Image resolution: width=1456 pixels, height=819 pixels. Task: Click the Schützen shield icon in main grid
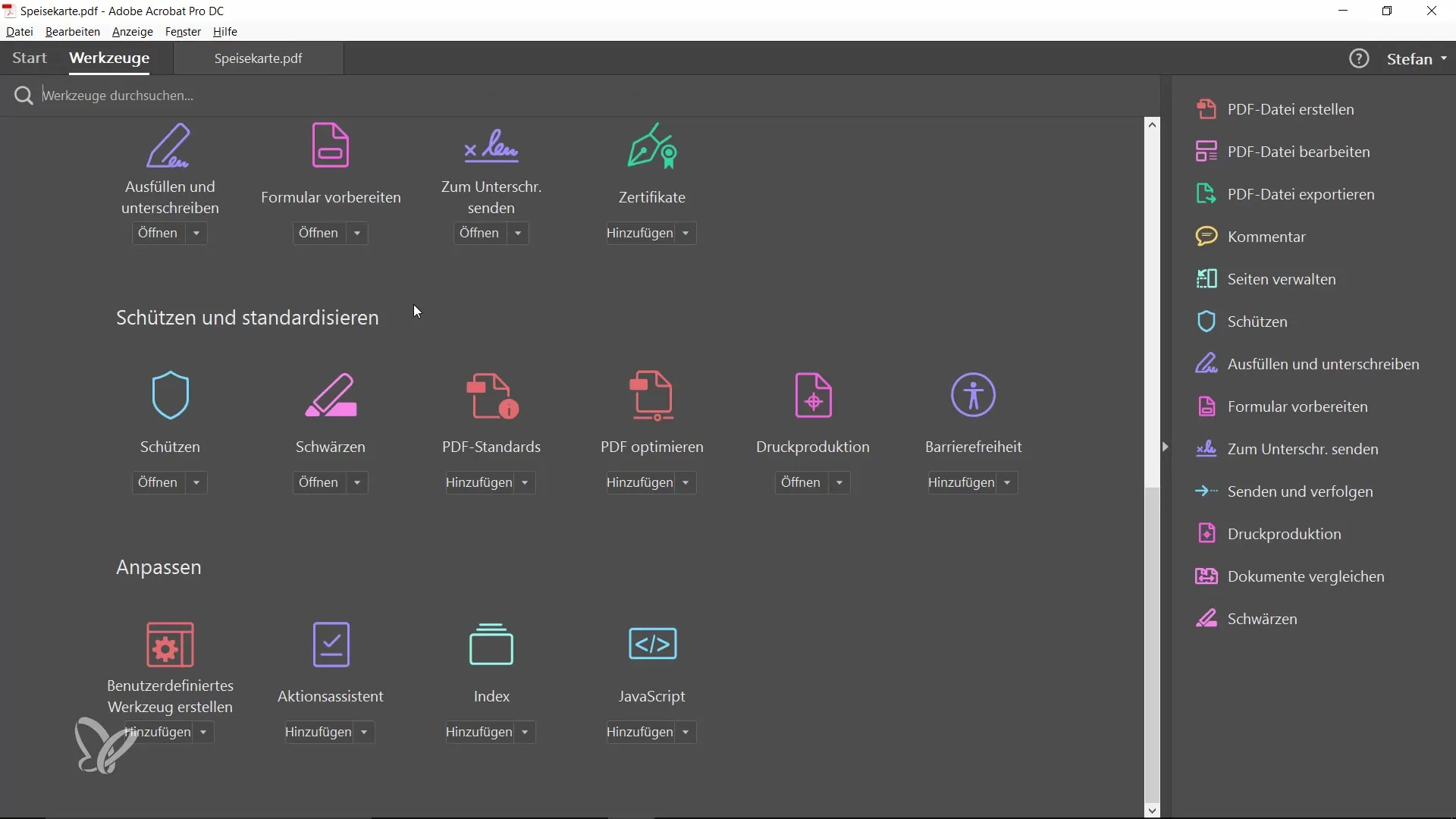coord(170,395)
